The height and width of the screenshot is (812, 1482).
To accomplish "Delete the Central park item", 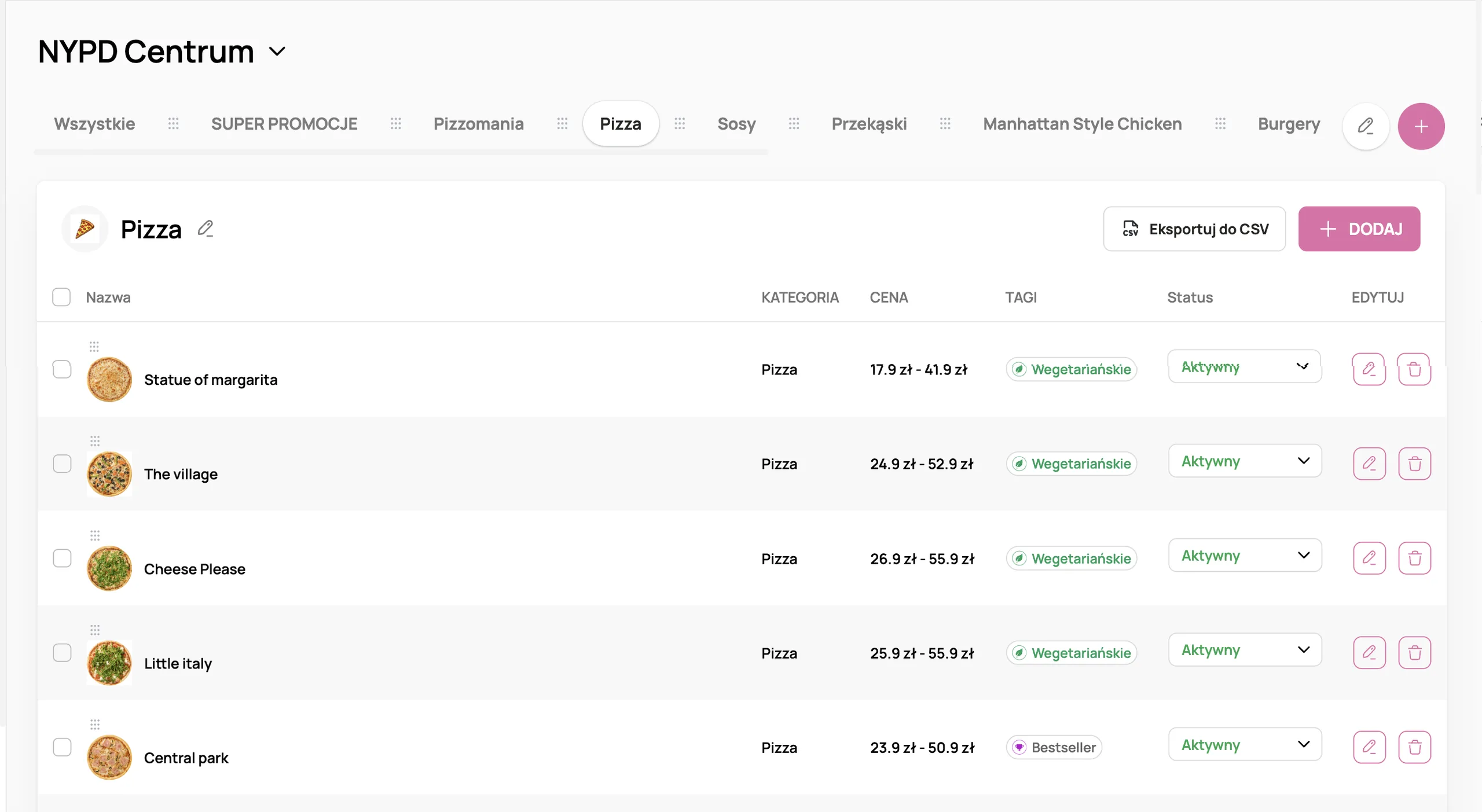I will tap(1414, 747).
